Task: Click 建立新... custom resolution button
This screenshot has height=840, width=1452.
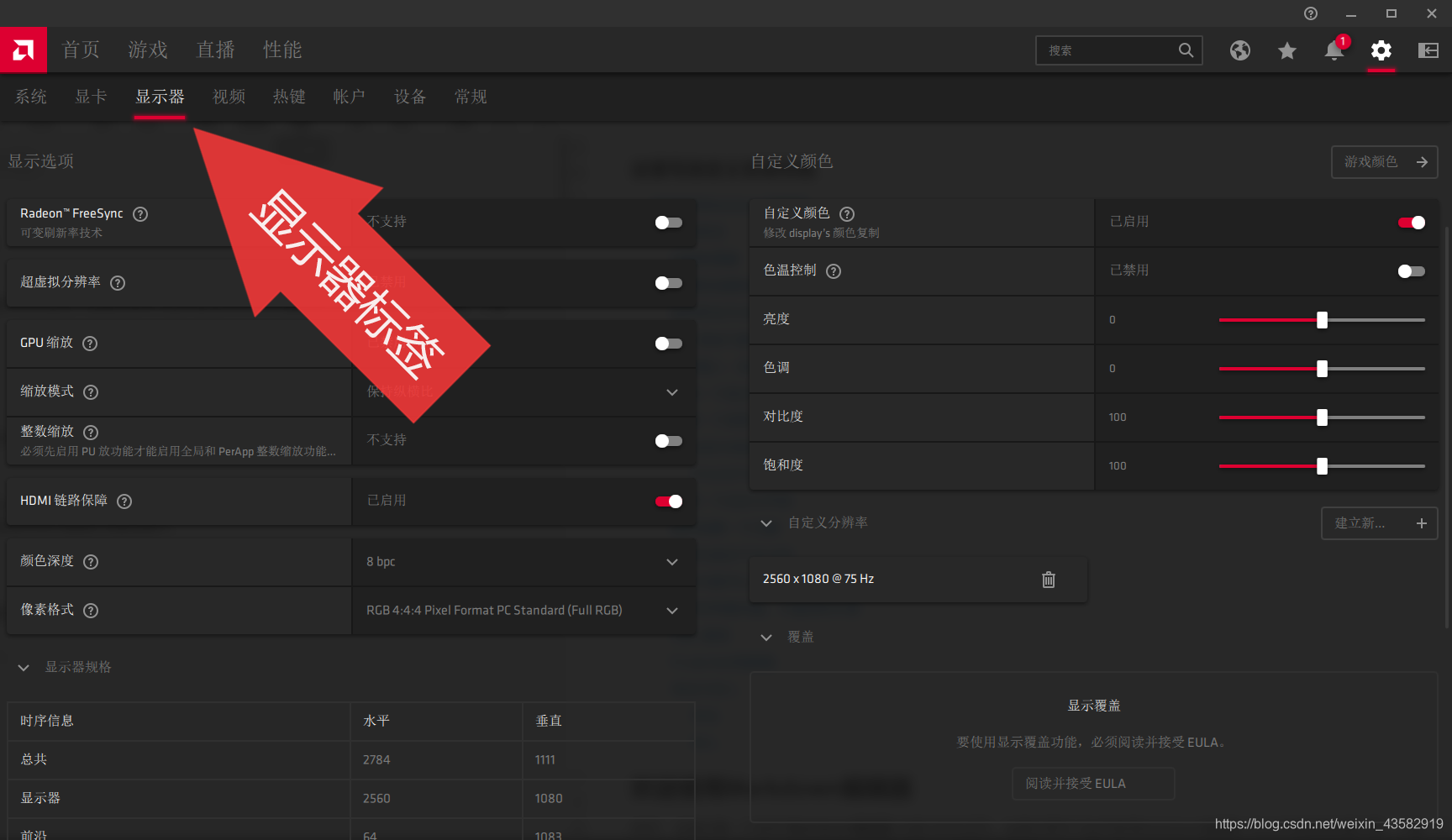Action: [1380, 523]
